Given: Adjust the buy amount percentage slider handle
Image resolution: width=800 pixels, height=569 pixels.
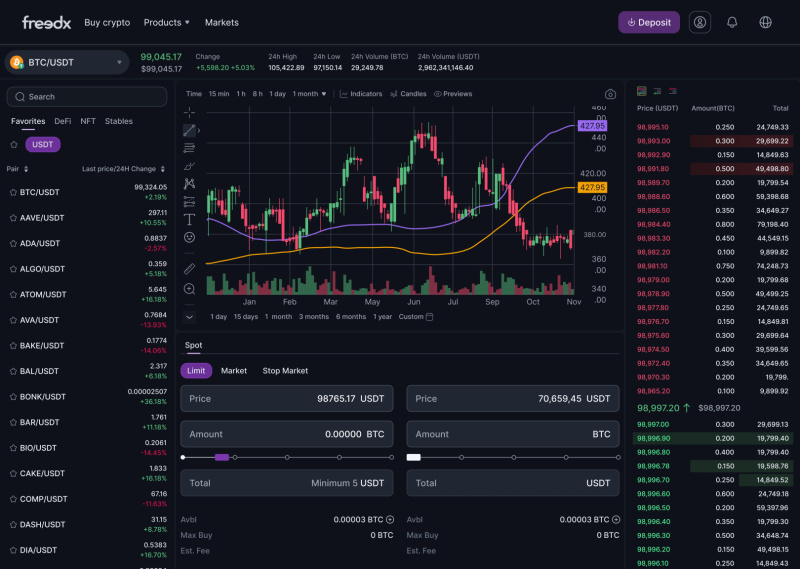Looking at the screenshot, I should 222,457.
